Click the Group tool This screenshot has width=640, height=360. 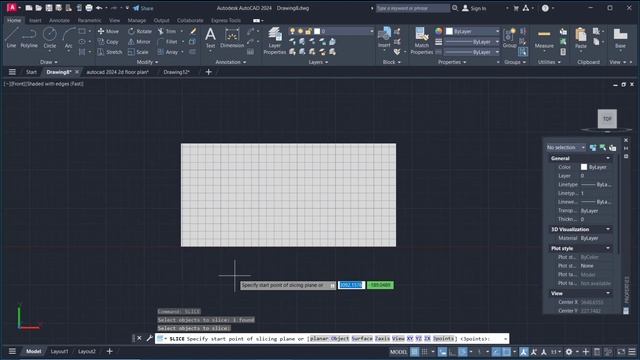click(509, 38)
